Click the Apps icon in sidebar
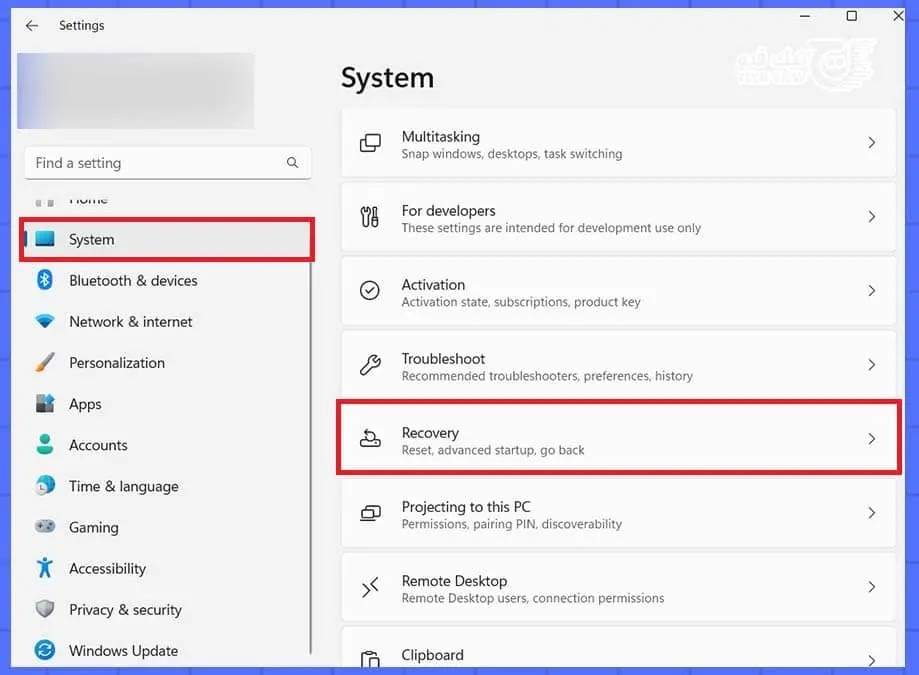 (45, 403)
